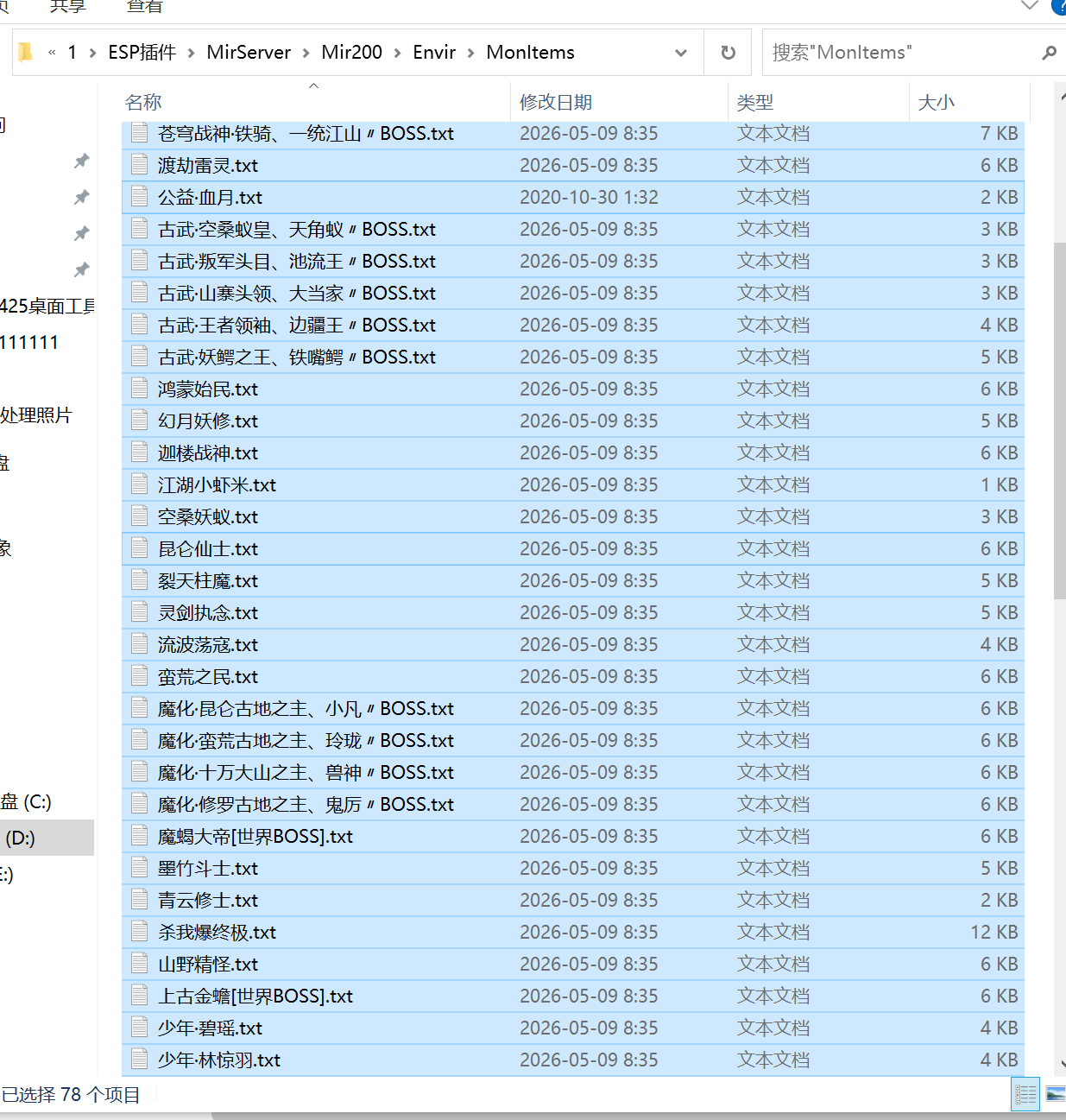Expand the ribbon with top chevron

click(x=1029, y=5)
